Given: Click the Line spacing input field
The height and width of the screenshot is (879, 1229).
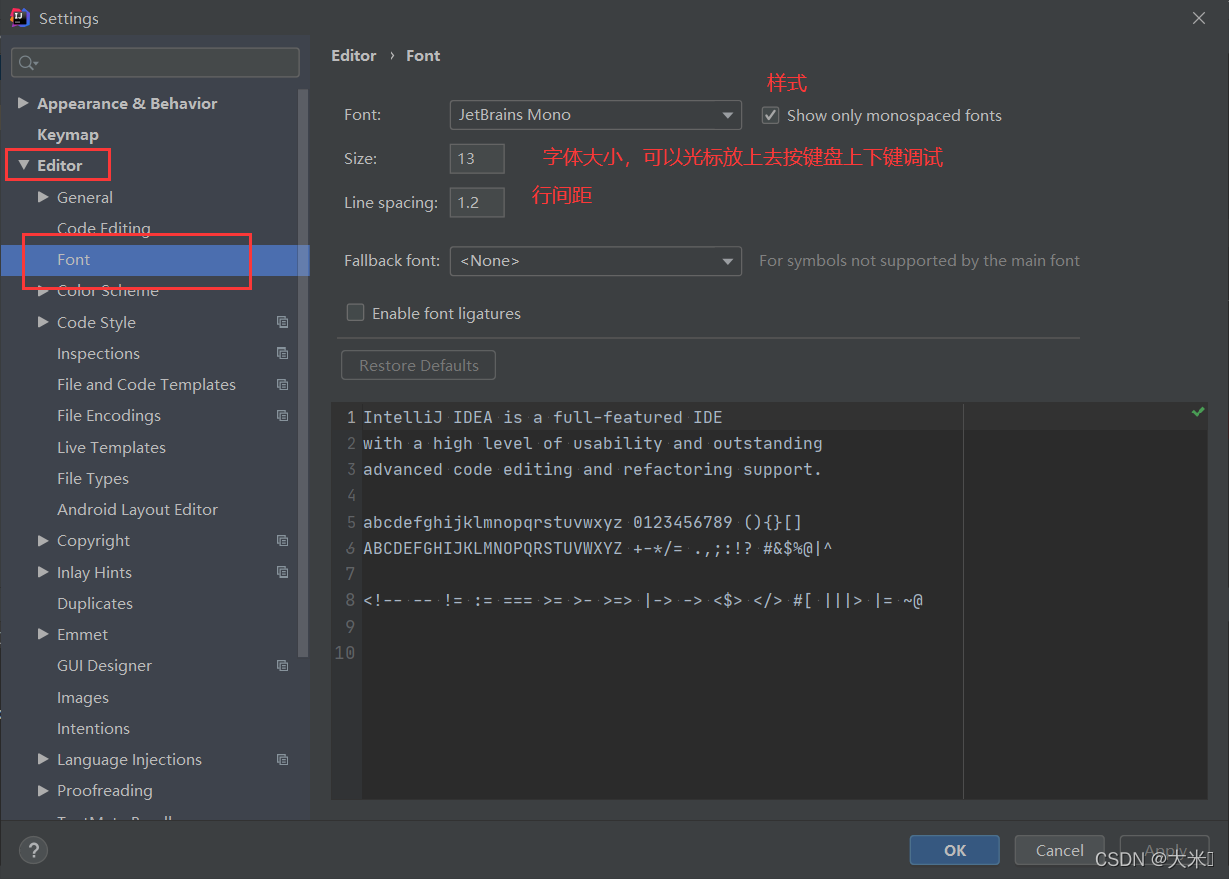Looking at the screenshot, I should coord(477,202).
